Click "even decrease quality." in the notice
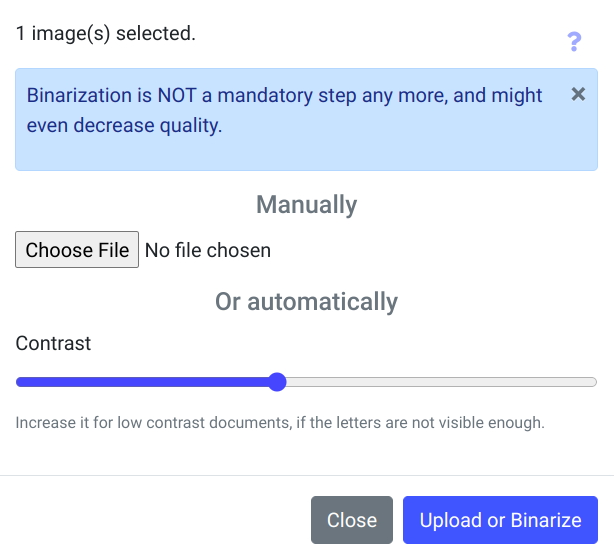This screenshot has width=614, height=556. [124, 126]
